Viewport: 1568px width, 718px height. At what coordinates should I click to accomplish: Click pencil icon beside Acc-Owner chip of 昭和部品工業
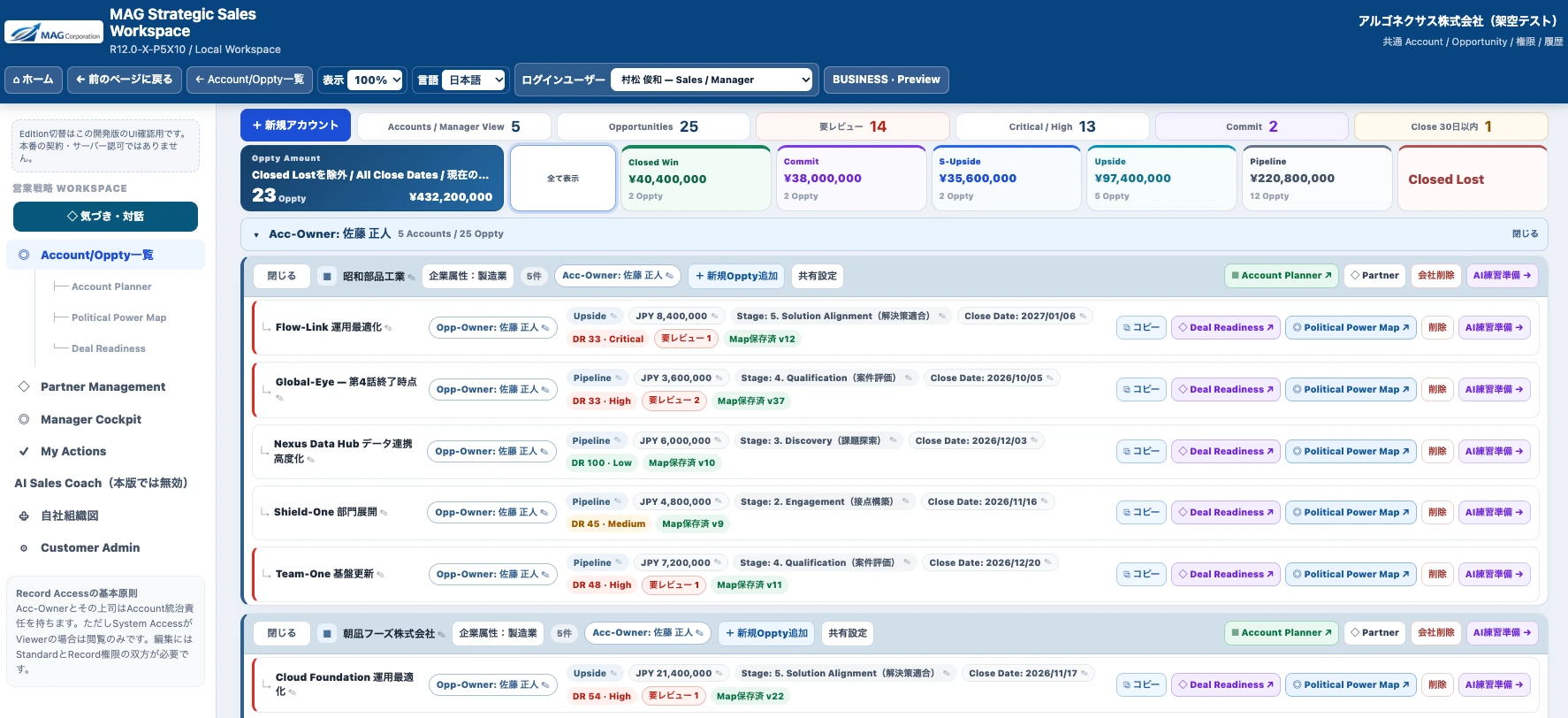tap(669, 276)
